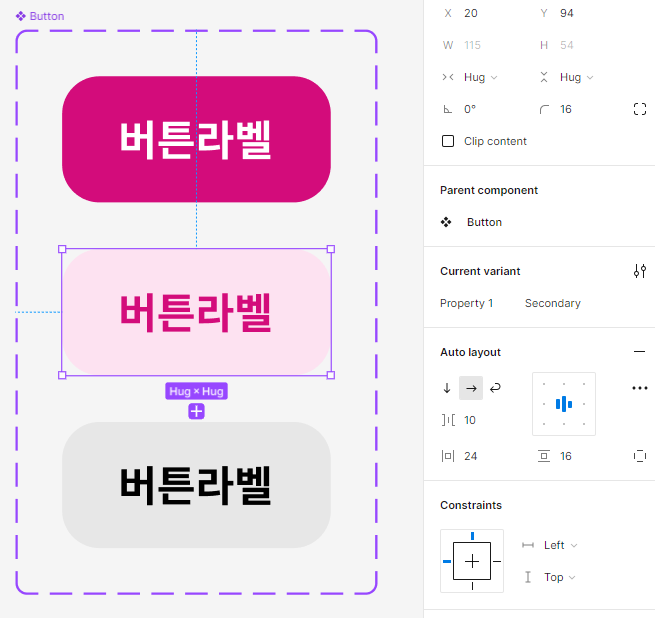This screenshot has height=618, width=655.
Task: Select the gray button variant
Action: [196, 485]
